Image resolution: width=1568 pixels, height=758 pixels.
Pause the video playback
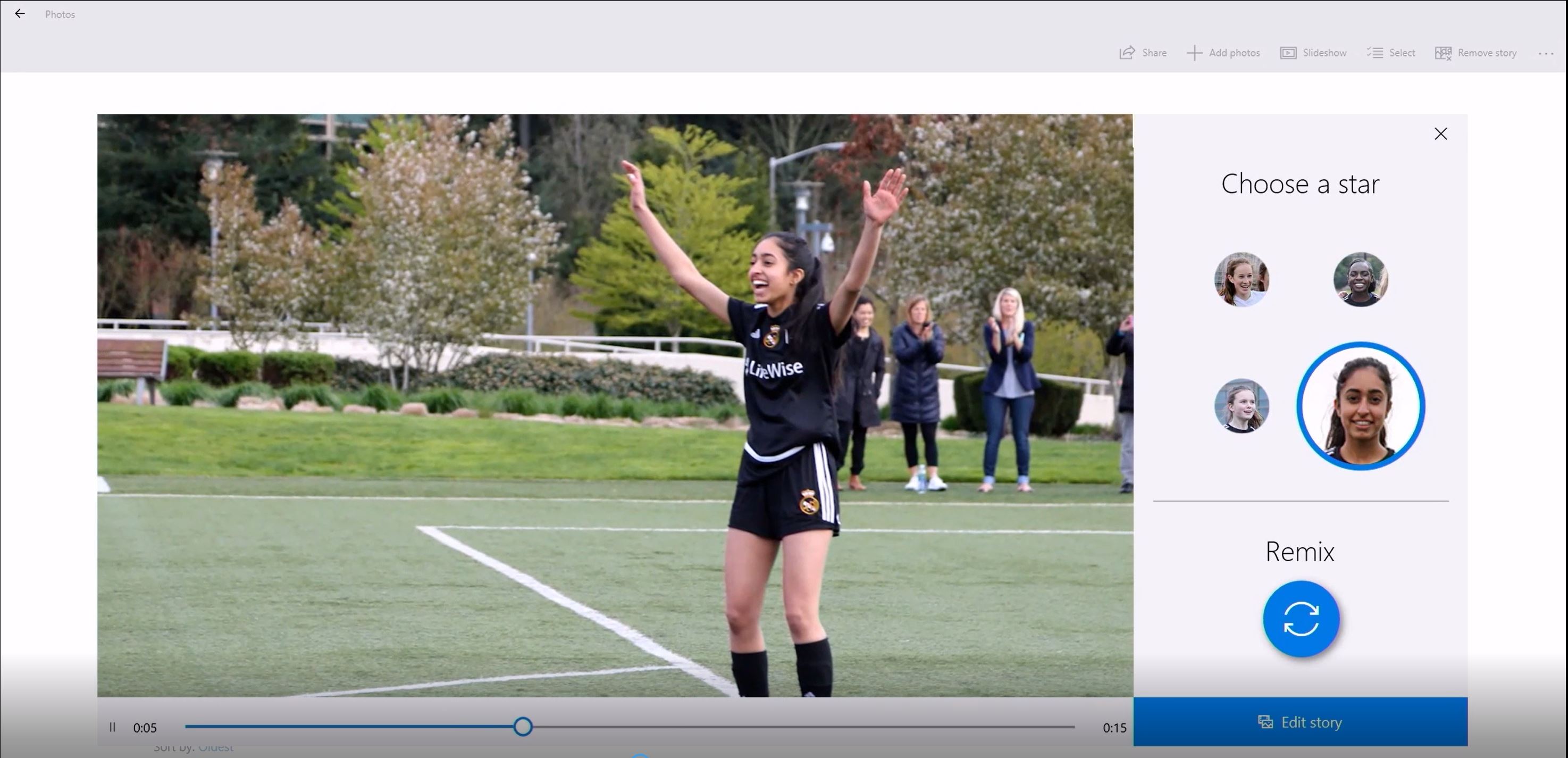113,727
